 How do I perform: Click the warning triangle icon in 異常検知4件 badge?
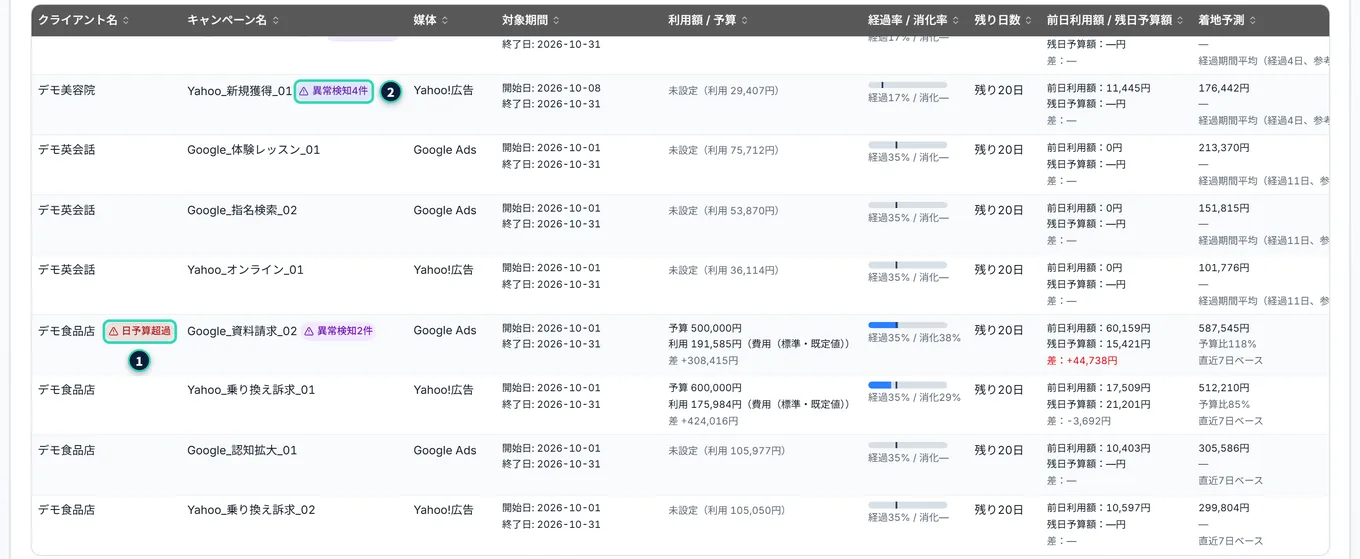click(304, 91)
